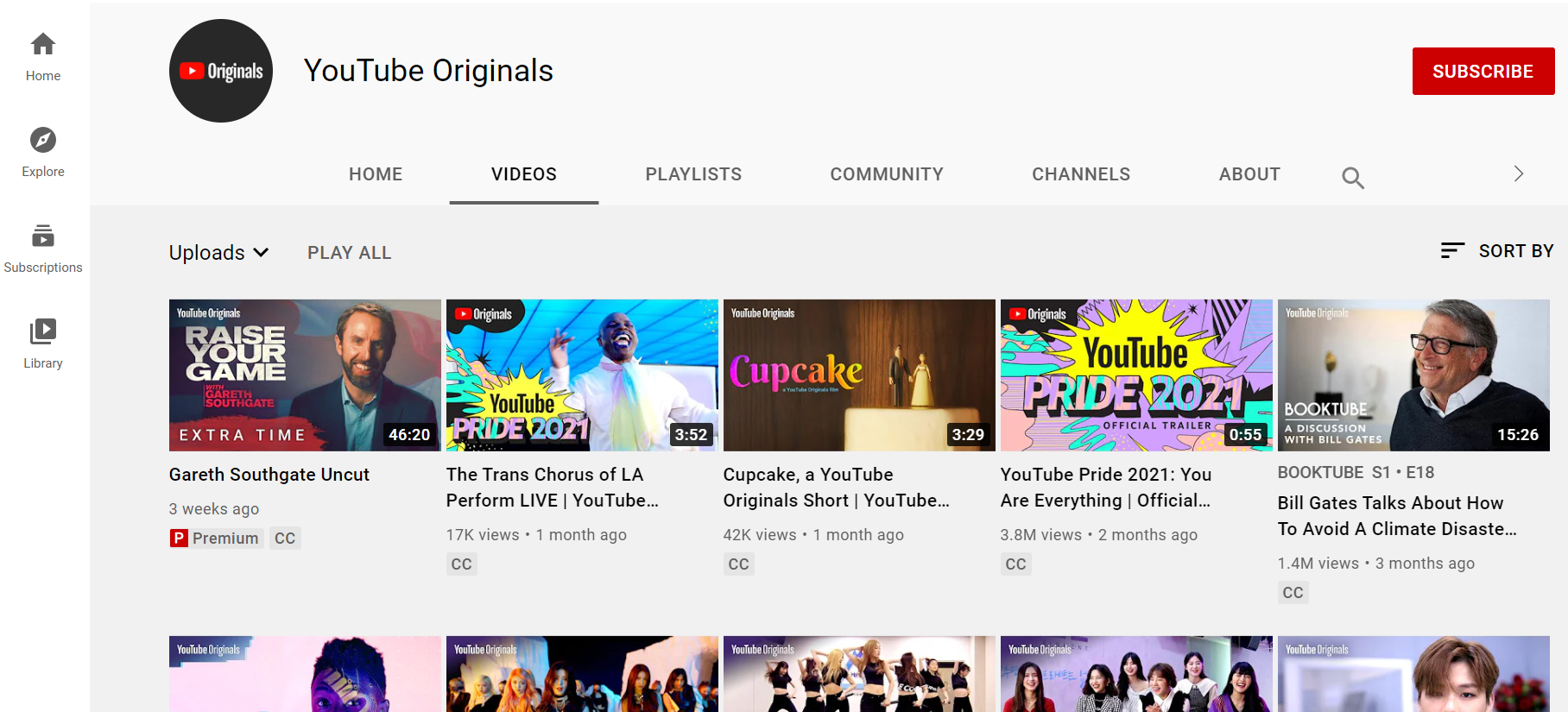Click the CC badge under Pride 2021 trailer
Screen dimensions: 1568x712
pos(1016,564)
